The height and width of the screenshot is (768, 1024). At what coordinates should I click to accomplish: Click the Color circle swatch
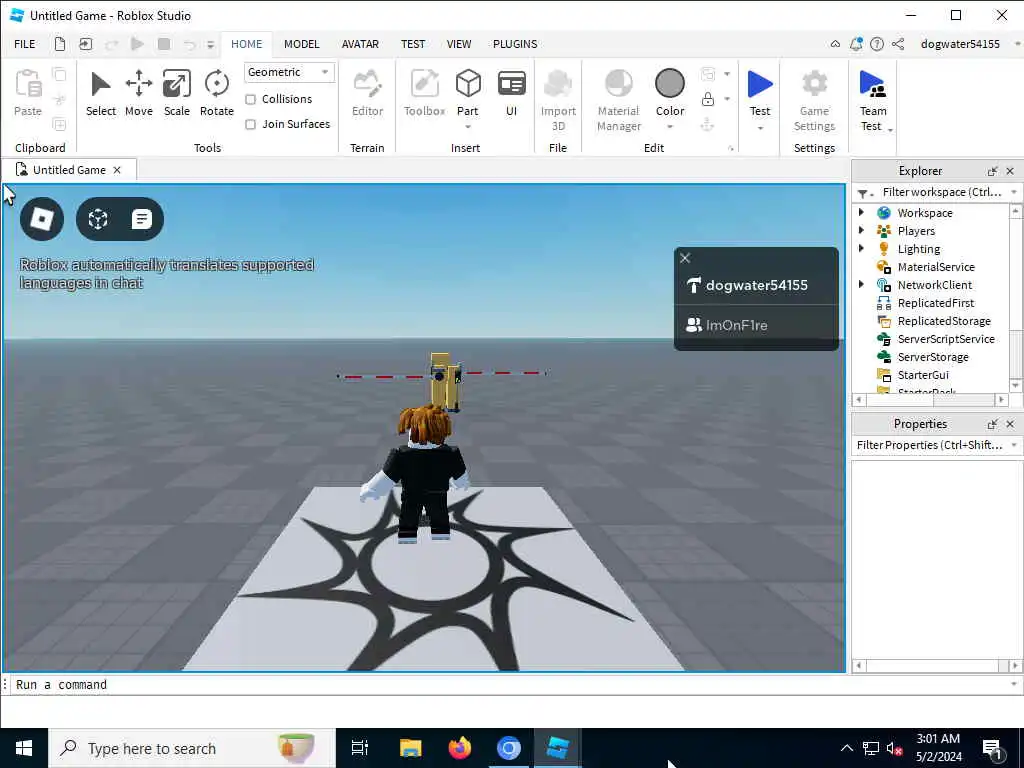(x=670, y=84)
